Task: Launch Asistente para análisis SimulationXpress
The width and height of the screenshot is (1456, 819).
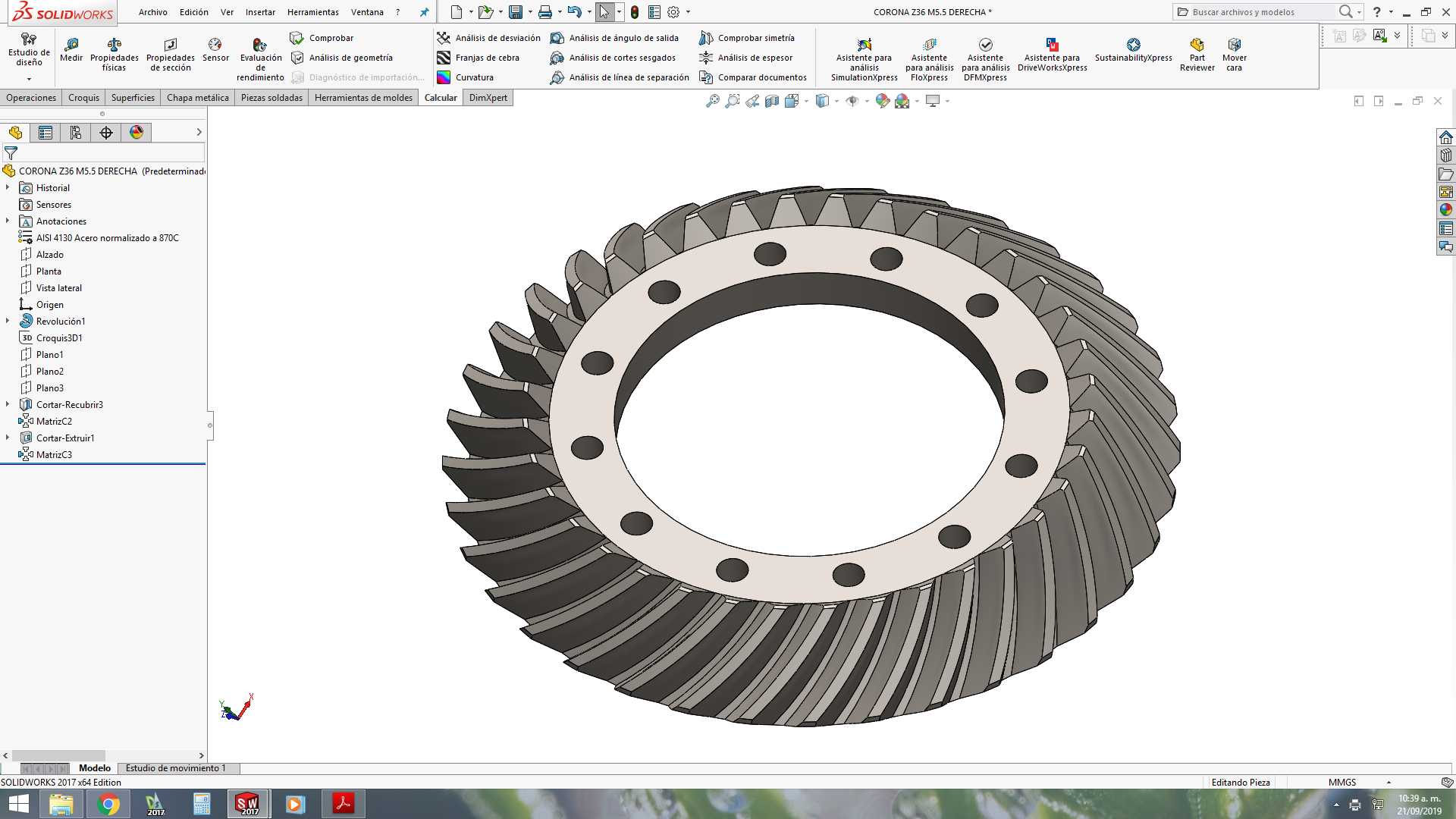Action: point(864,59)
